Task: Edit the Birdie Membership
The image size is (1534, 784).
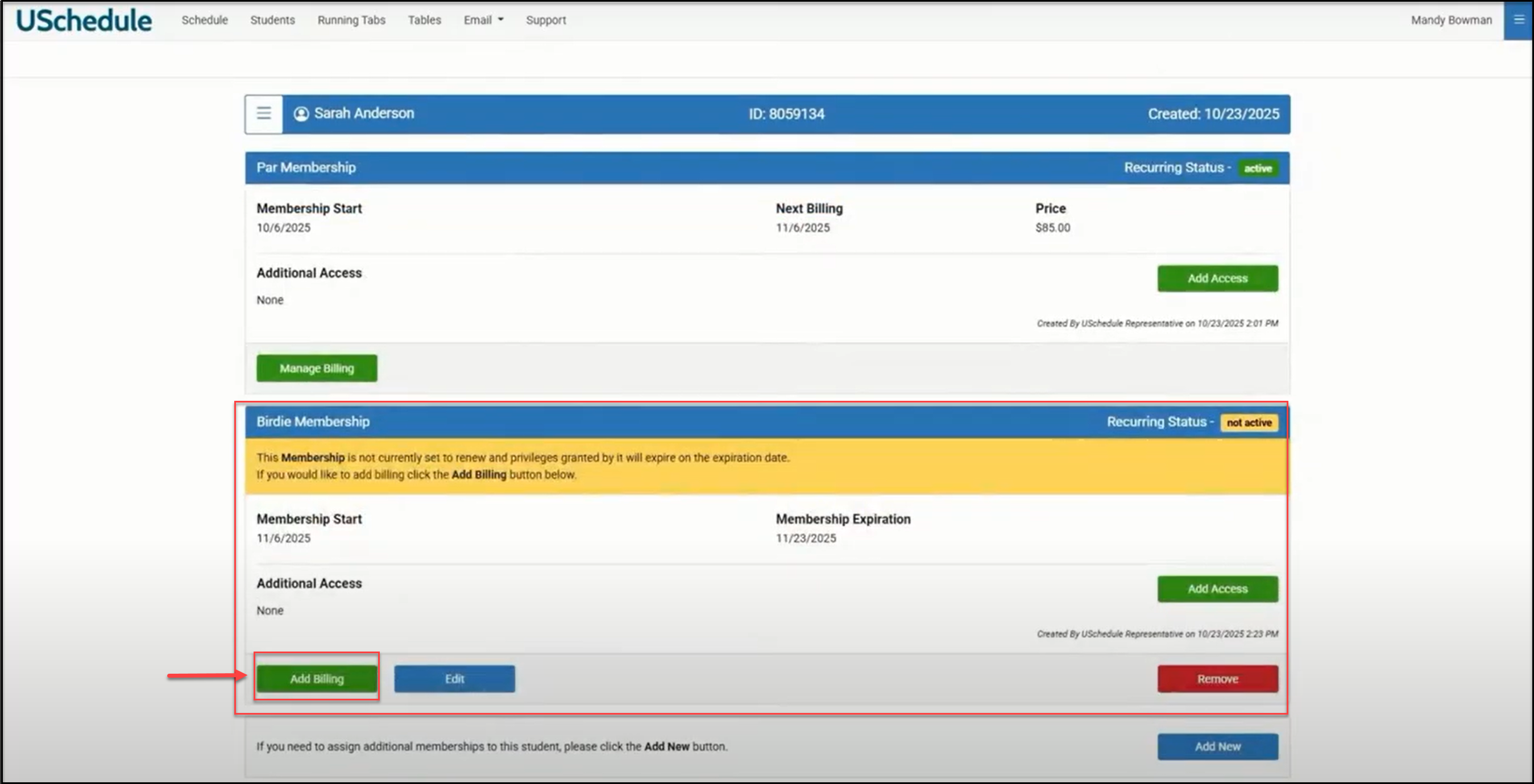Action: 454,678
